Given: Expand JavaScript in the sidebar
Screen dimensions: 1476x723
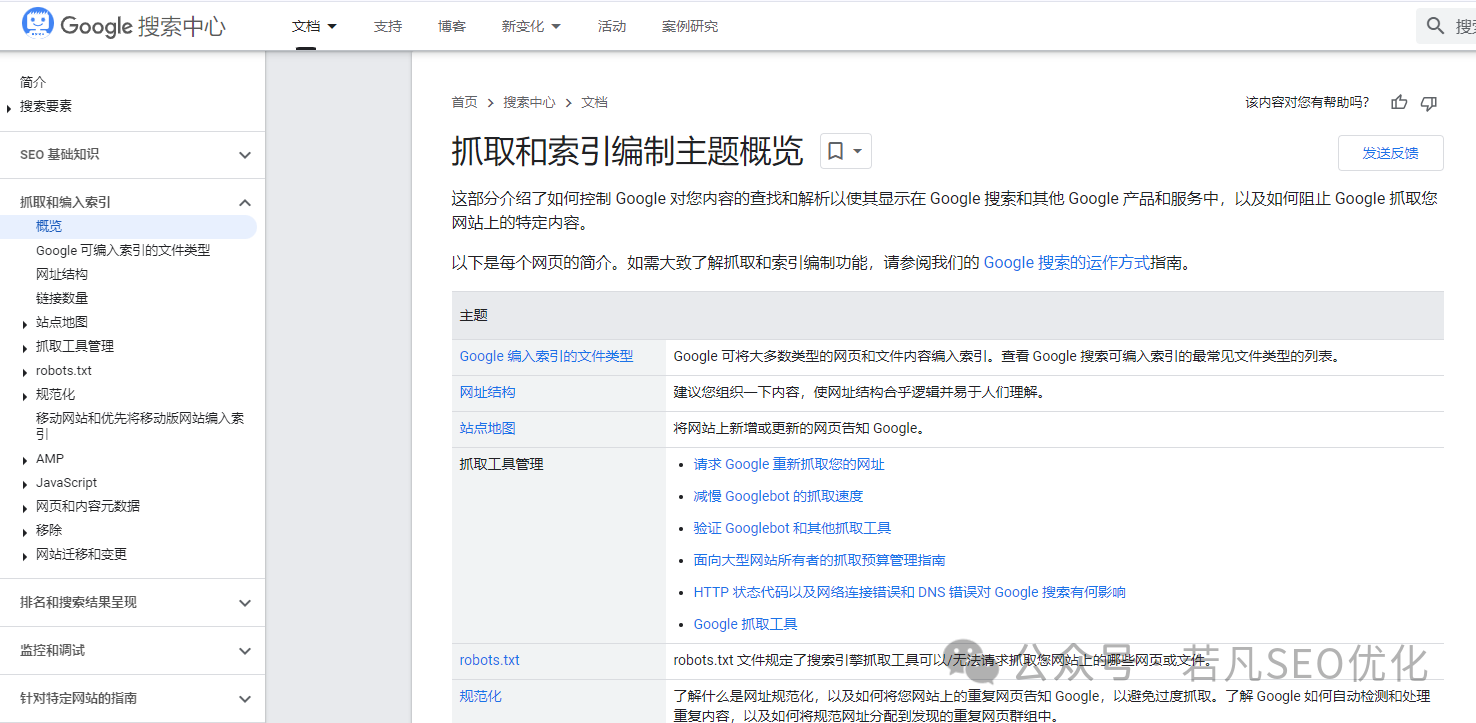Looking at the screenshot, I should tap(25, 483).
